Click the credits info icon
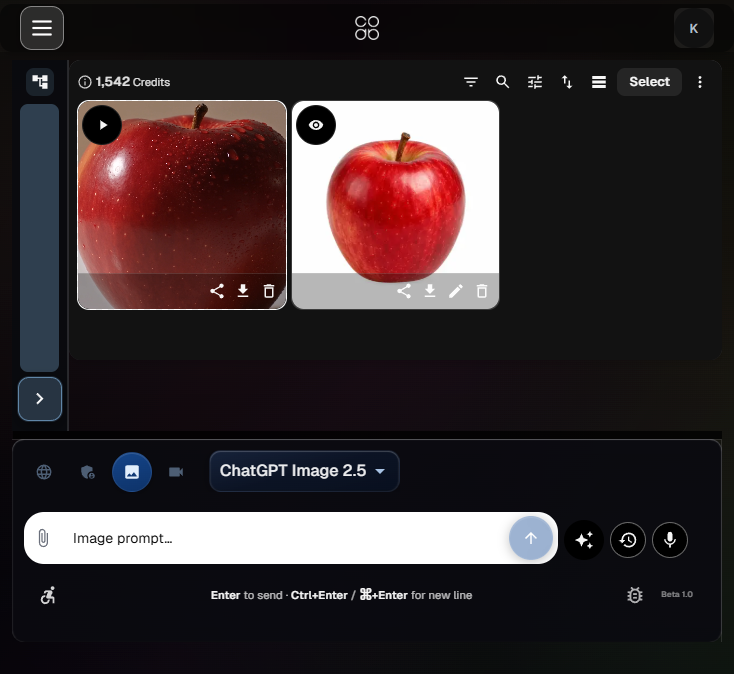Image resolution: width=734 pixels, height=674 pixels. [x=85, y=82]
